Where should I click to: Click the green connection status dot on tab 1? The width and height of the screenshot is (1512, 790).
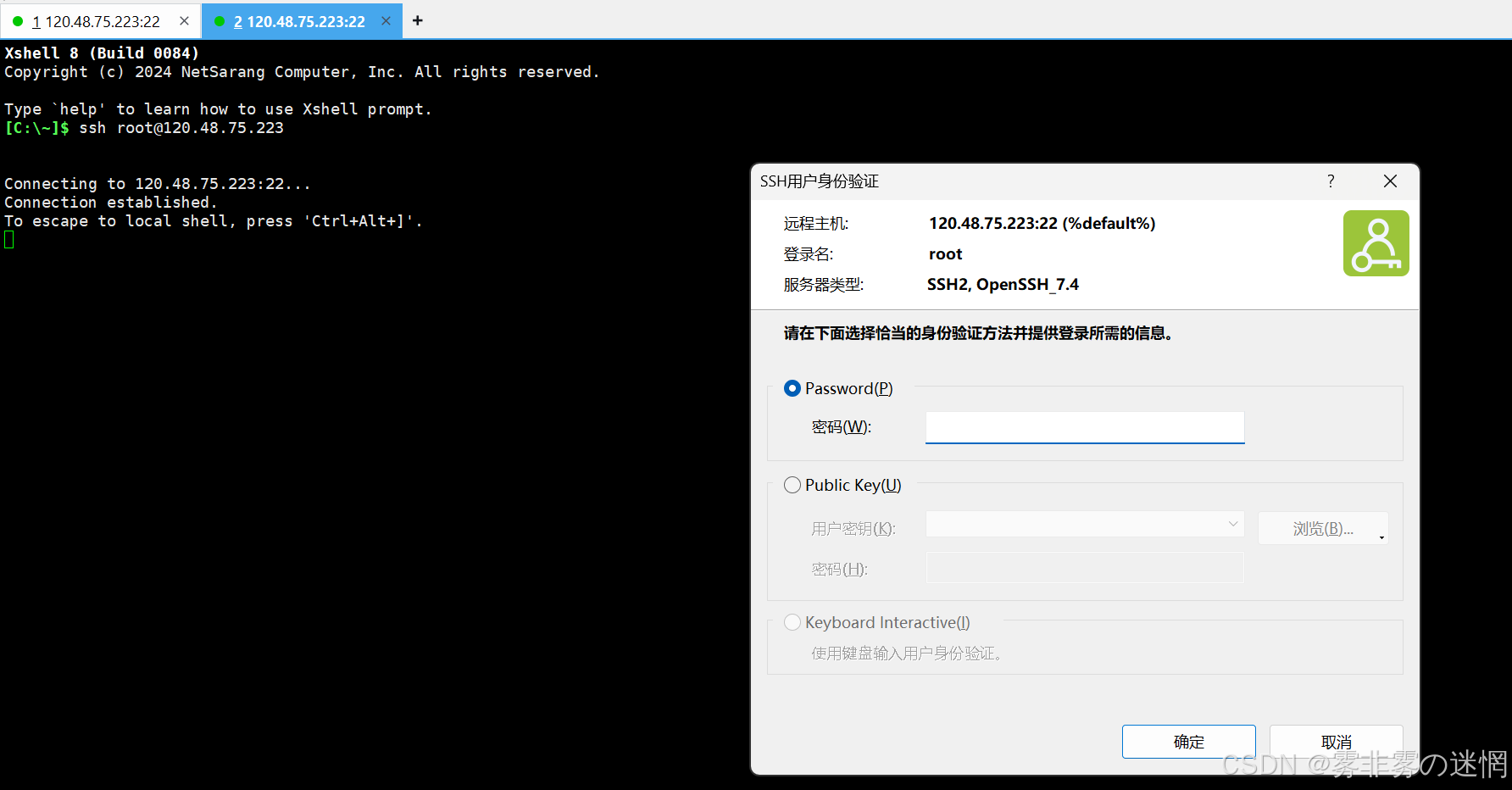(18, 21)
